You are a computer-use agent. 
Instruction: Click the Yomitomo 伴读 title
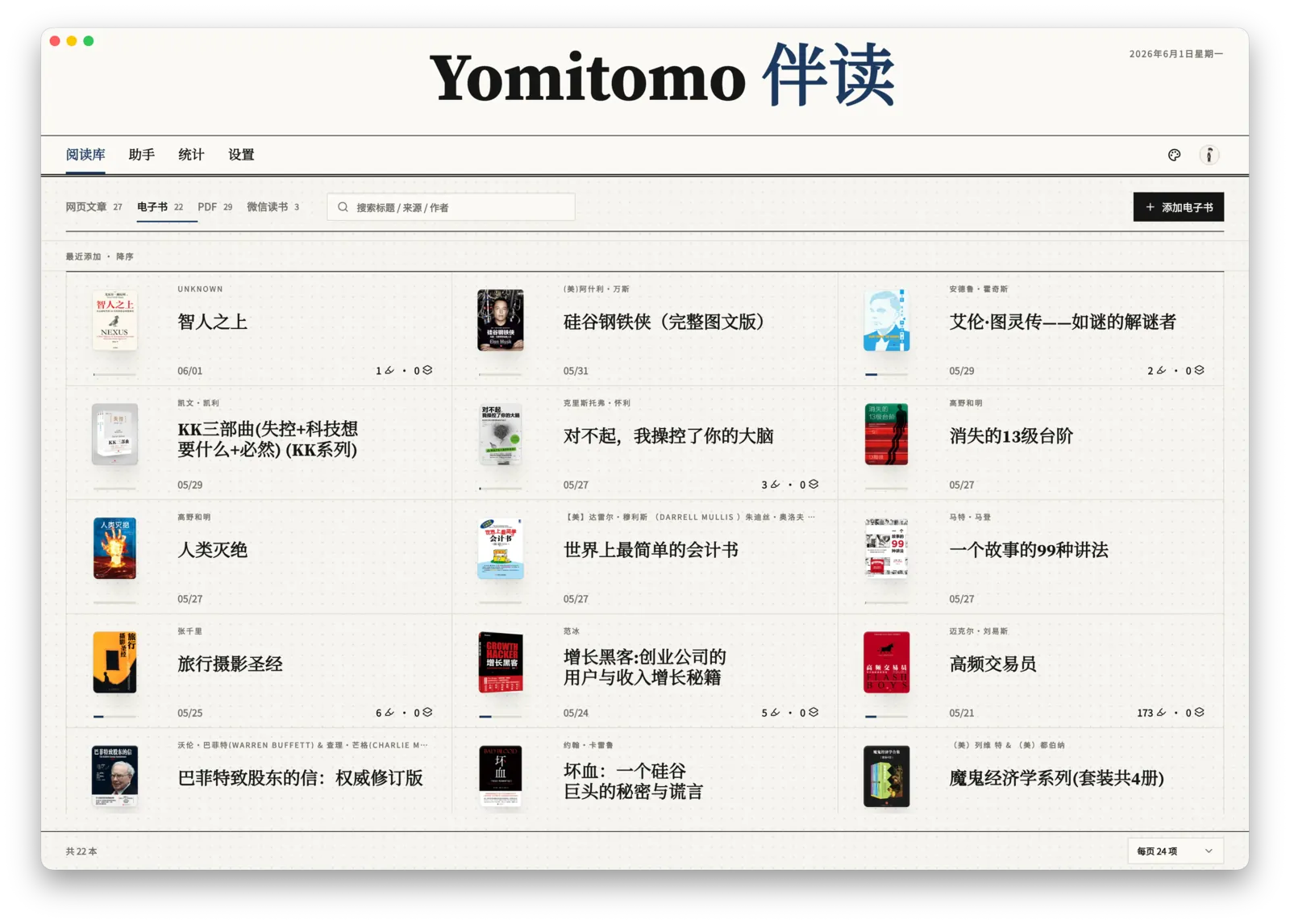pos(663,76)
